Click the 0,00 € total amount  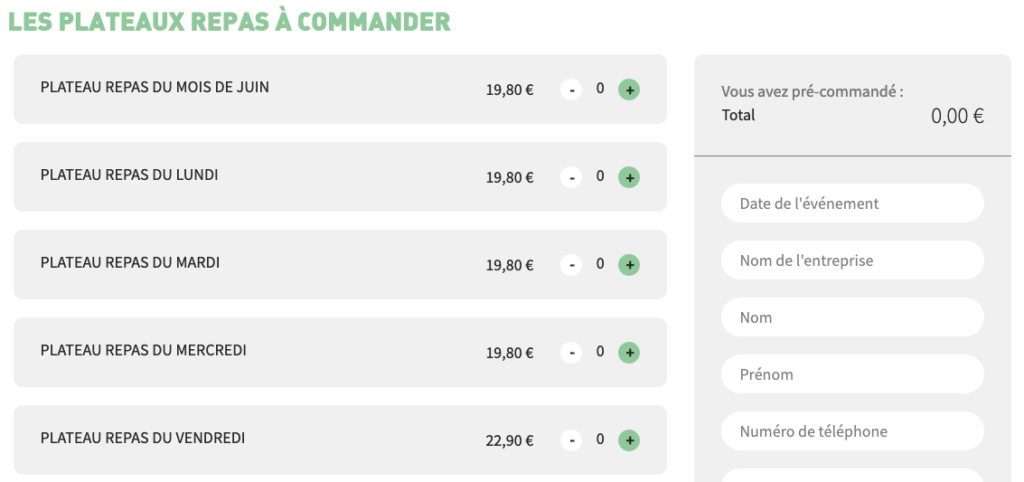click(x=957, y=116)
